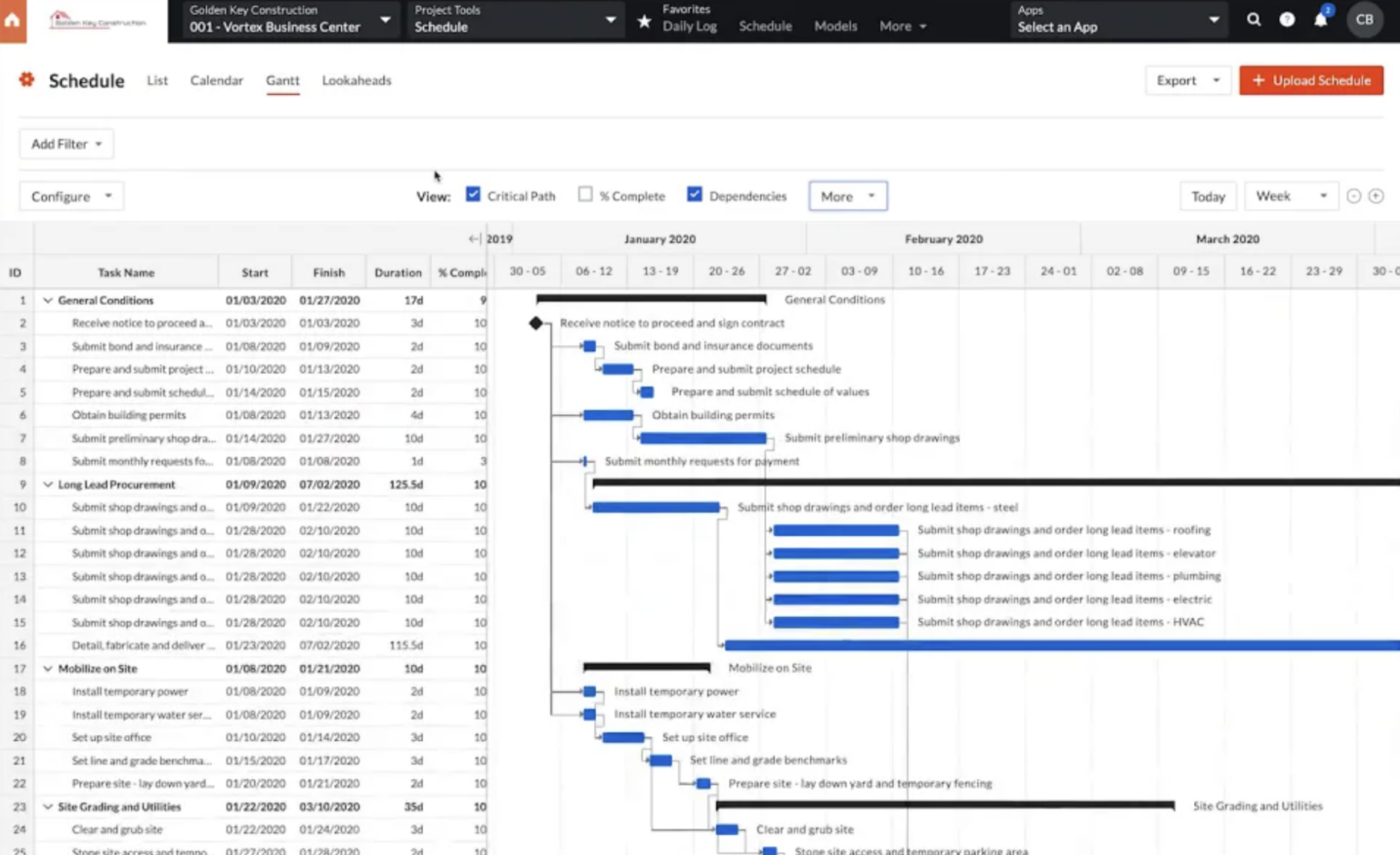Zoom out the Gantt timeline with the minus icon
Screen dimensions: 1400x855
[1353, 195]
